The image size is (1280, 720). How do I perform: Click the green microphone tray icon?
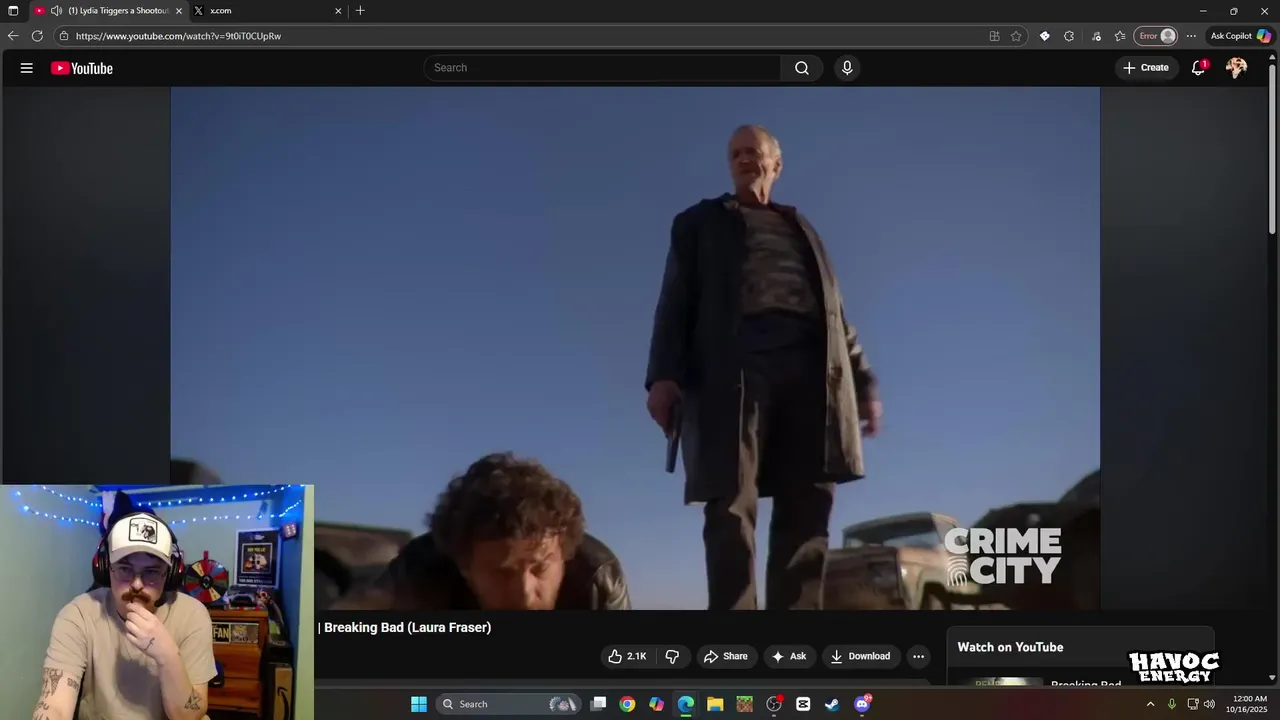click(x=1172, y=704)
